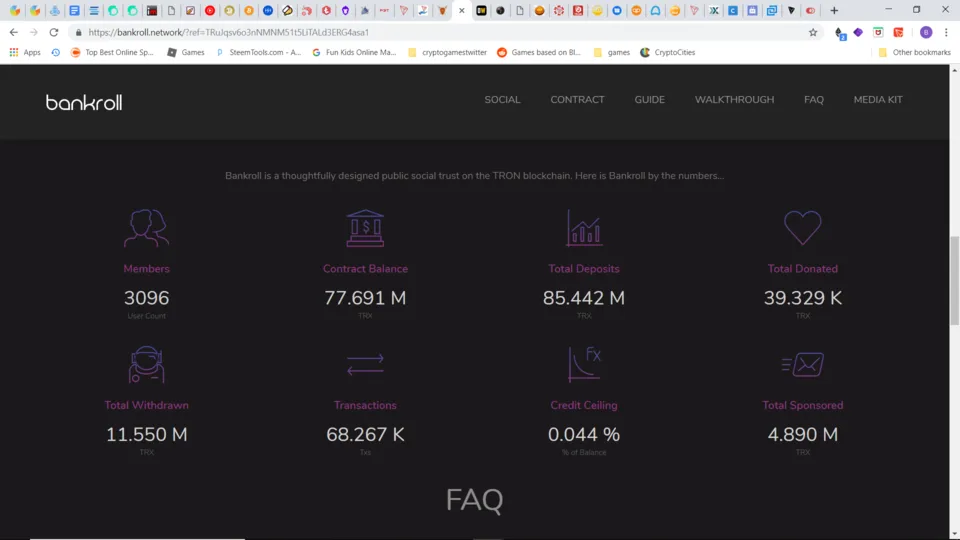Open the Top Best Online Sp... bookmark
The image size is (960, 540).
click(112, 53)
